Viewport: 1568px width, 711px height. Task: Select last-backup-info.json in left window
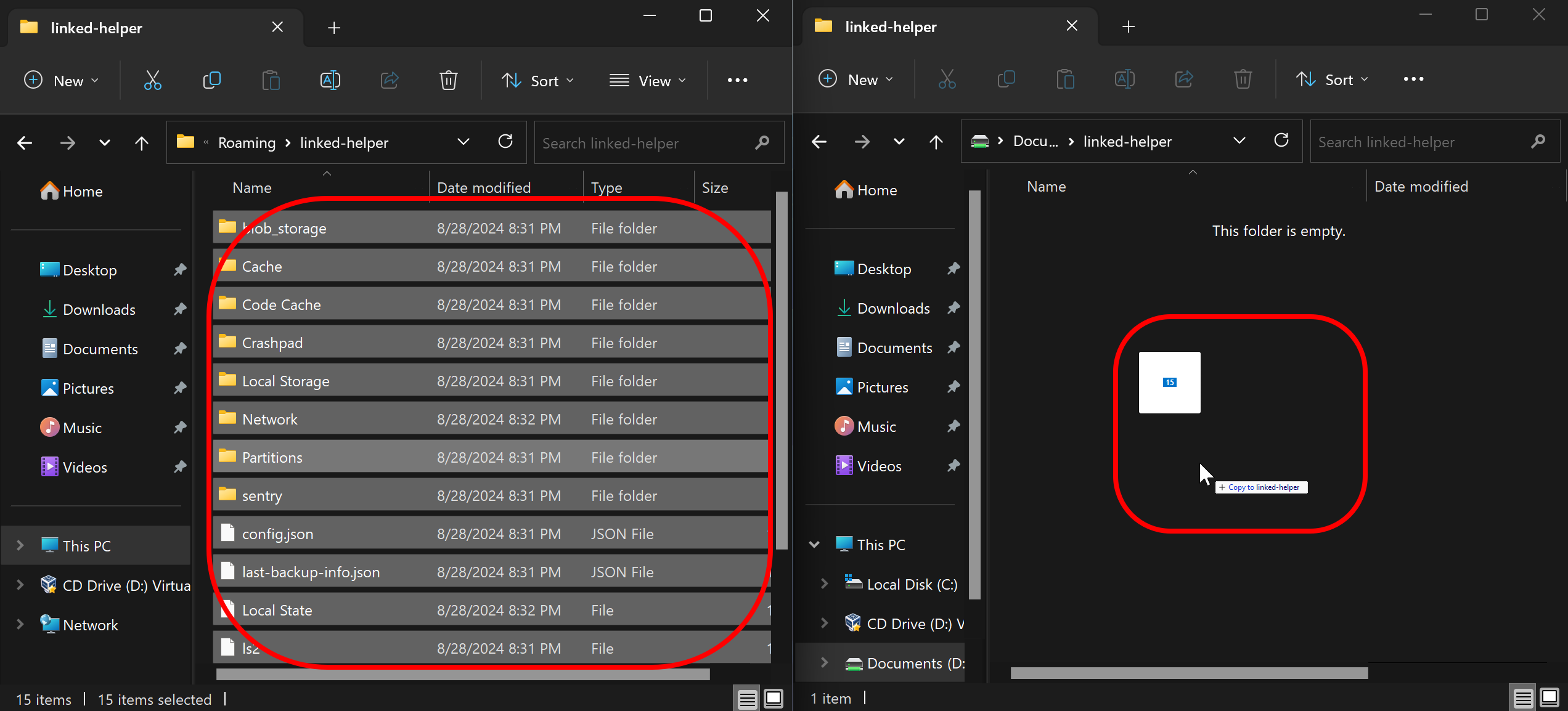point(492,572)
